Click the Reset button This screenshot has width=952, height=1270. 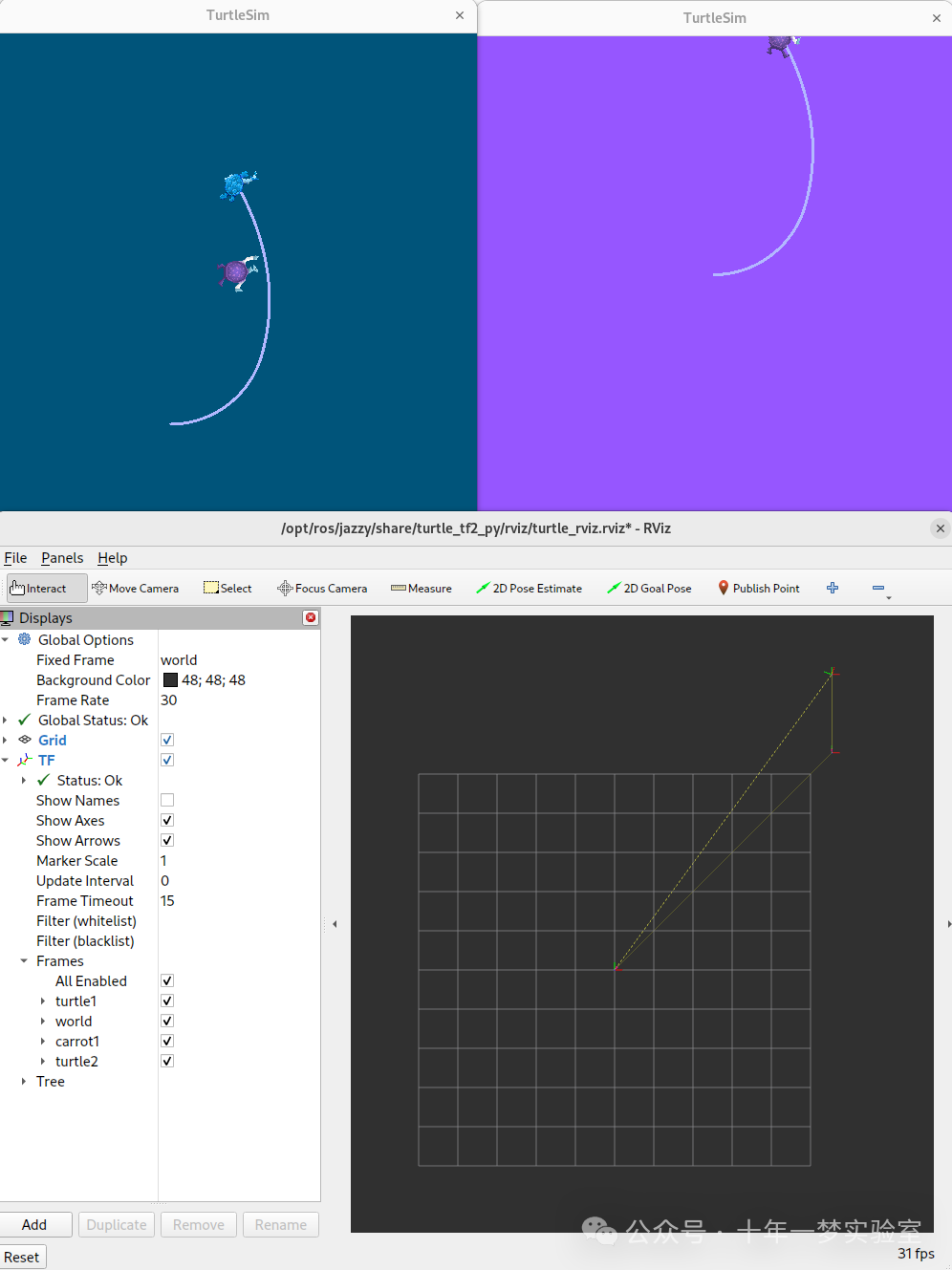(x=22, y=1257)
